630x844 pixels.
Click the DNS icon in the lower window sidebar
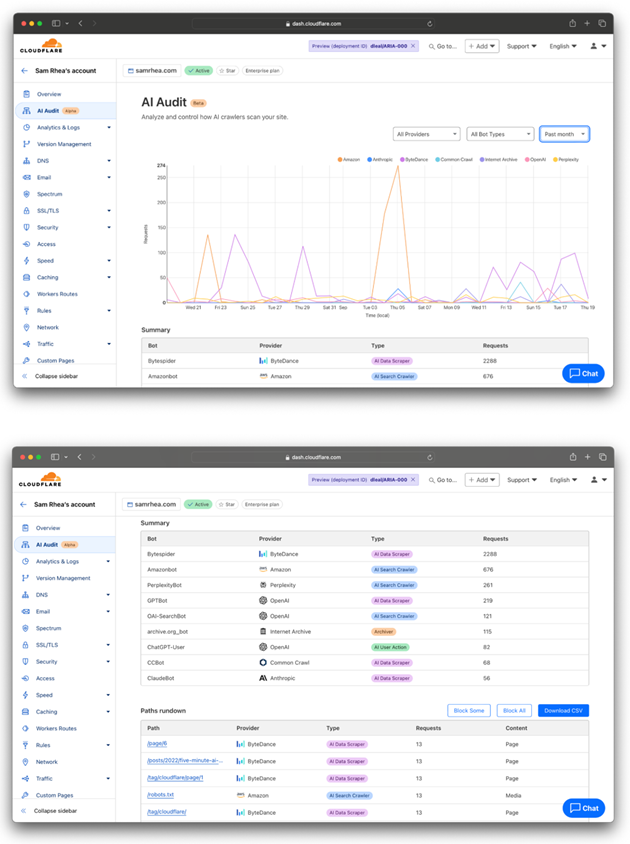26,595
